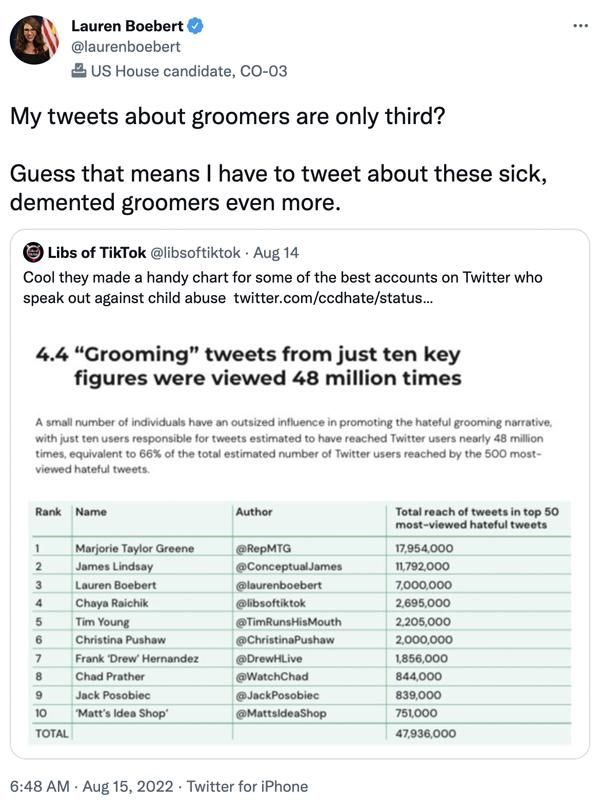Screen dimensions: 600x803
Task: Open the Libs of TikTok quoted author name
Action: [x=95, y=252]
